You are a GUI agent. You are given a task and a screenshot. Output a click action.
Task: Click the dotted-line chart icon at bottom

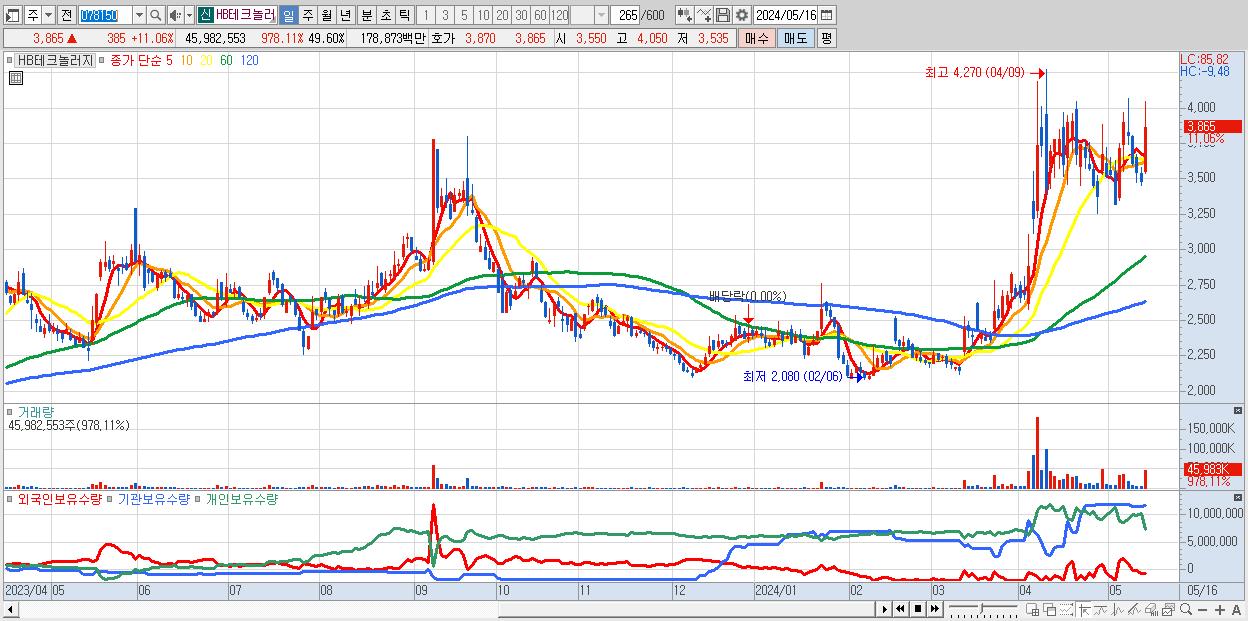pyautogui.click(x=1067, y=609)
